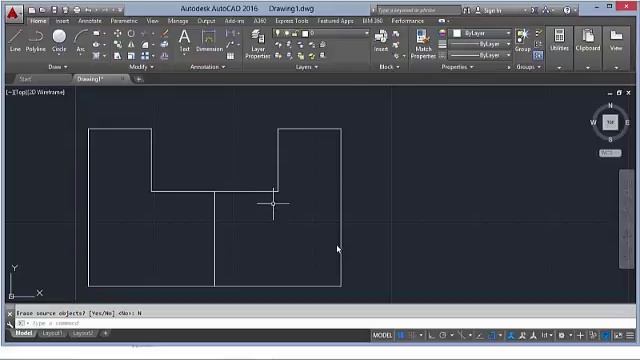The height and width of the screenshot is (360, 640).
Task: Click the Top face of the ViewCube
Action: pyautogui.click(x=610, y=122)
